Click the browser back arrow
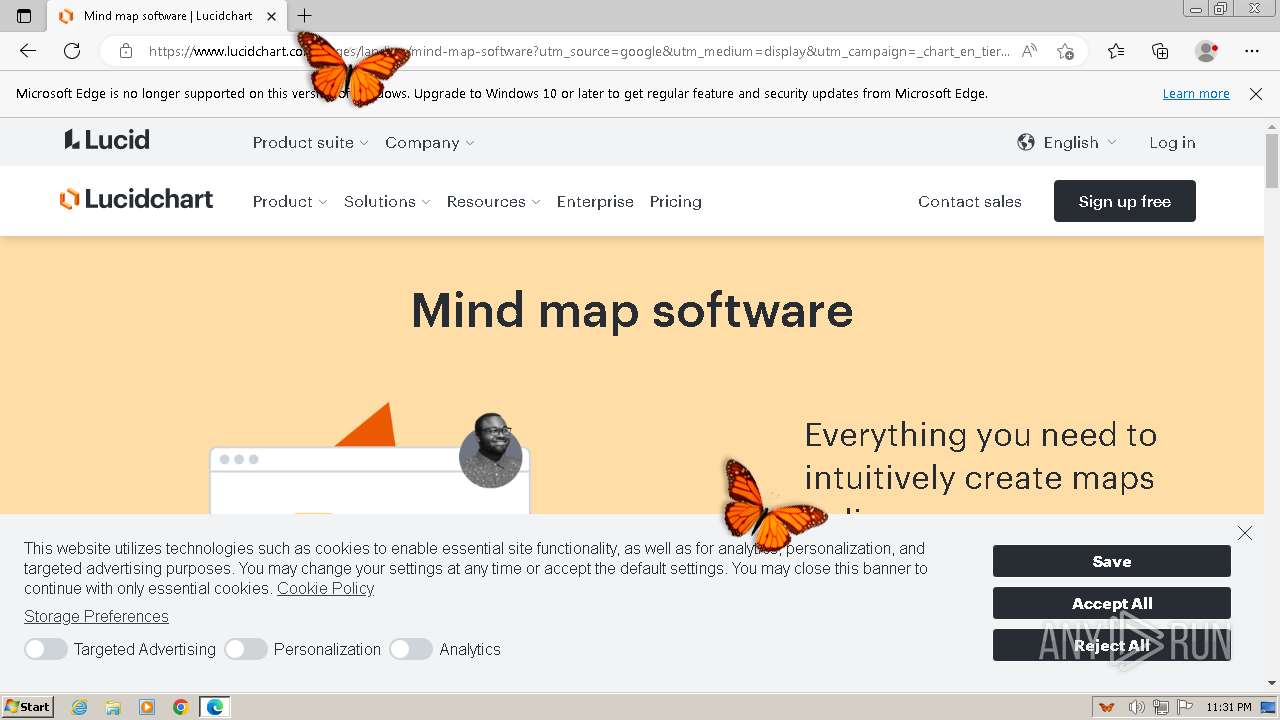The height and width of the screenshot is (720, 1280). click(x=28, y=51)
